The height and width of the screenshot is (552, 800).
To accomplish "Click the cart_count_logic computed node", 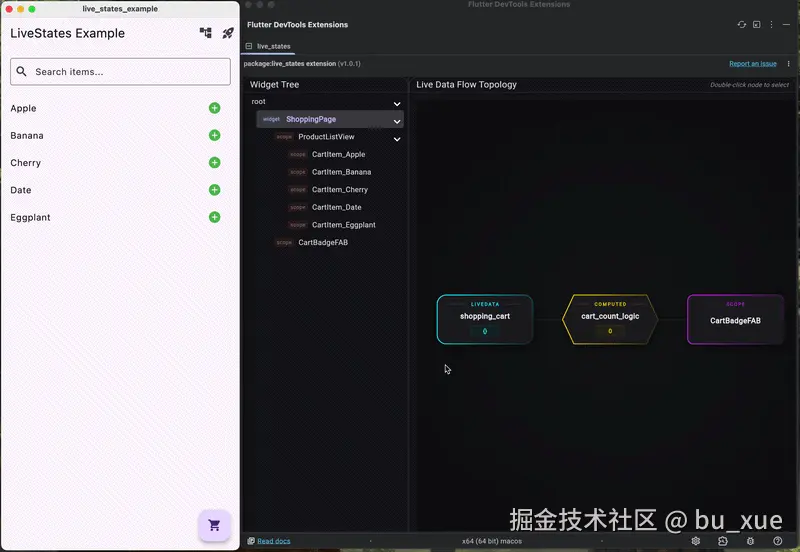I will coord(610,319).
